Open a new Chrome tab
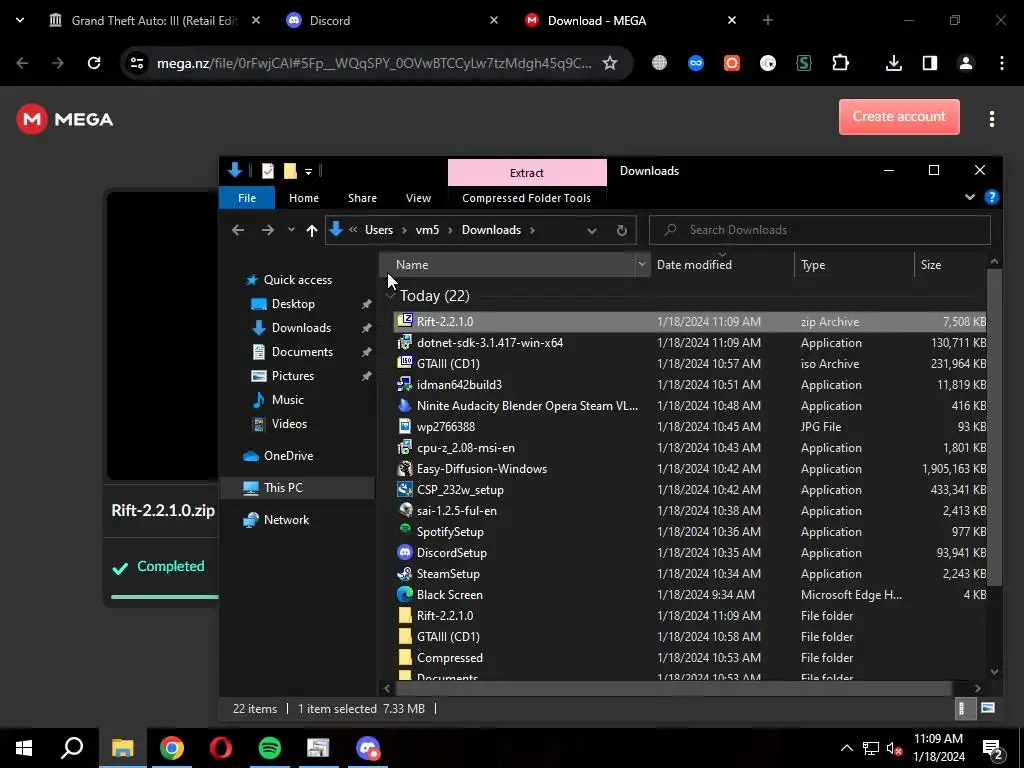 click(767, 21)
